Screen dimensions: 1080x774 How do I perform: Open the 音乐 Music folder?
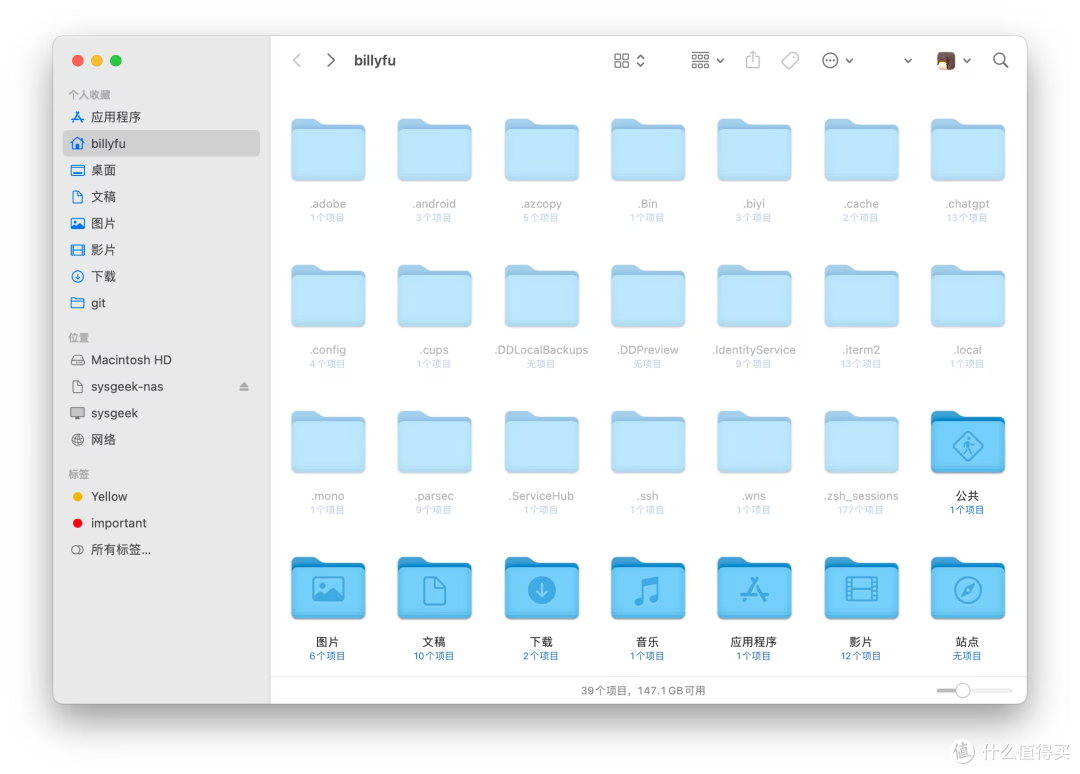tap(647, 588)
